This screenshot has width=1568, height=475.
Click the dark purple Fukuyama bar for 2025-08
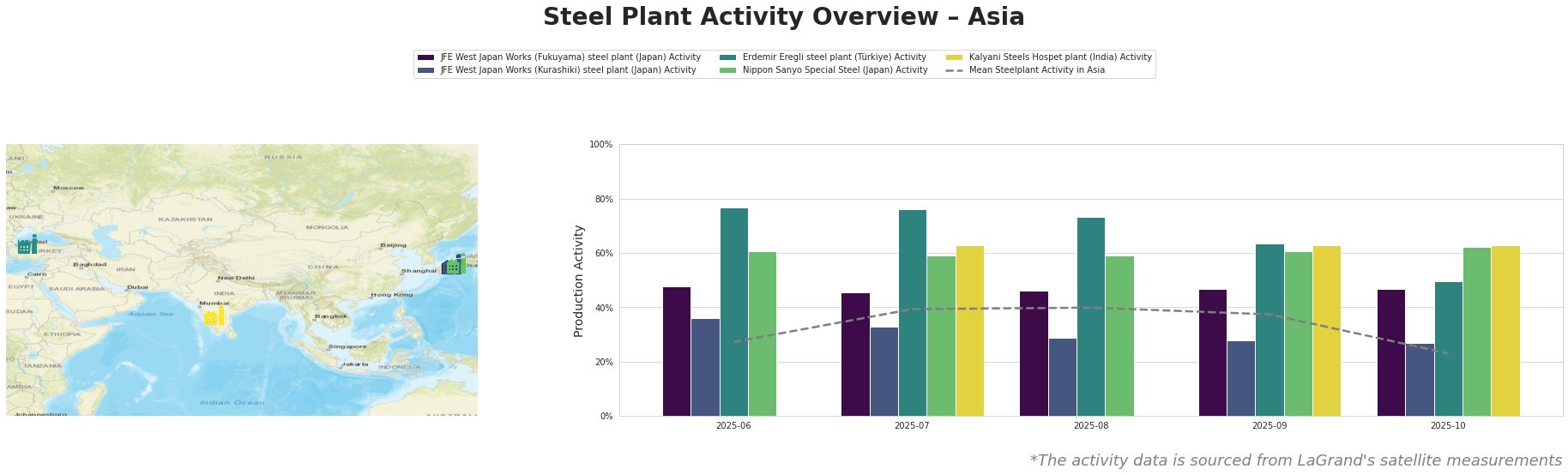(x=1034, y=353)
